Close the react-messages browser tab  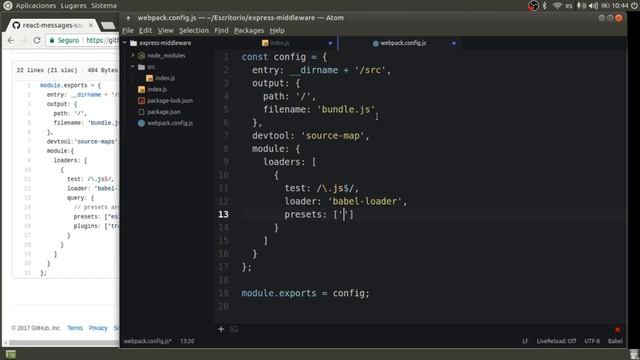91,25
